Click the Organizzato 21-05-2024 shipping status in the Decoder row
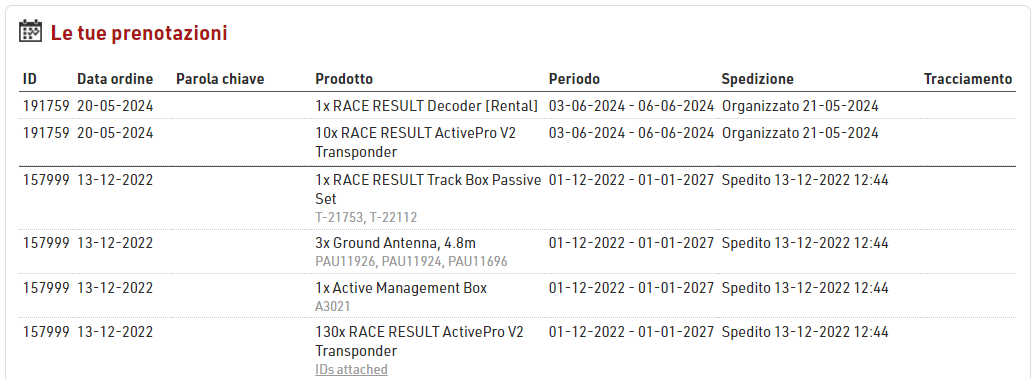Image resolution: width=1035 pixels, height=379 pixels. pos(800,106)
